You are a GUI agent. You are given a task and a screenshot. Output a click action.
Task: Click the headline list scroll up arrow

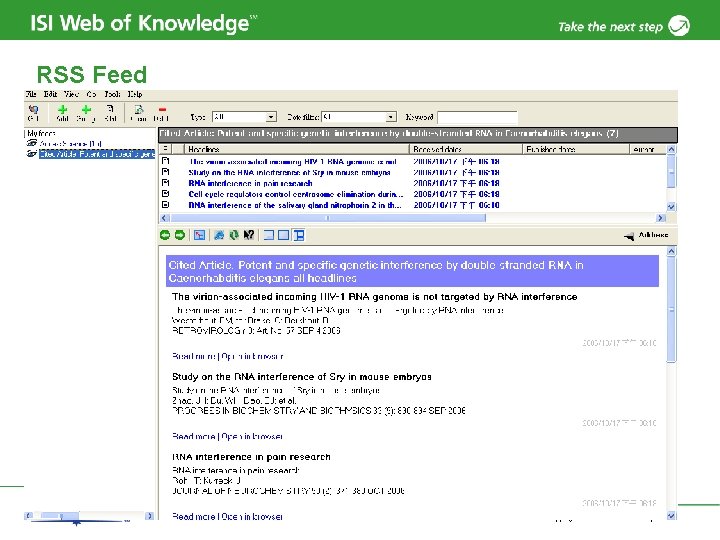671,149
